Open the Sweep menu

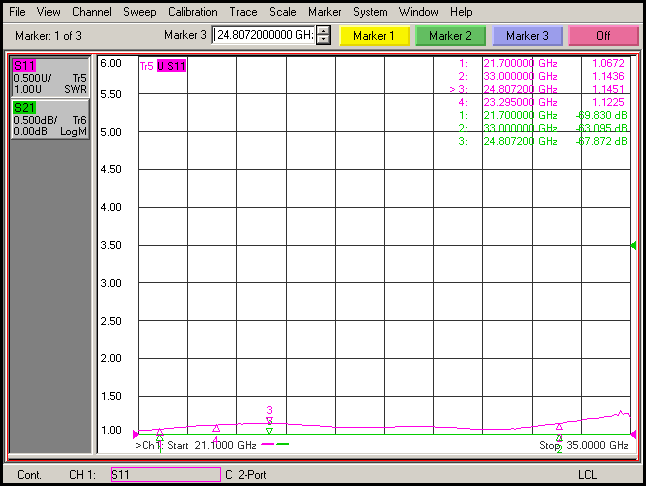140,12
